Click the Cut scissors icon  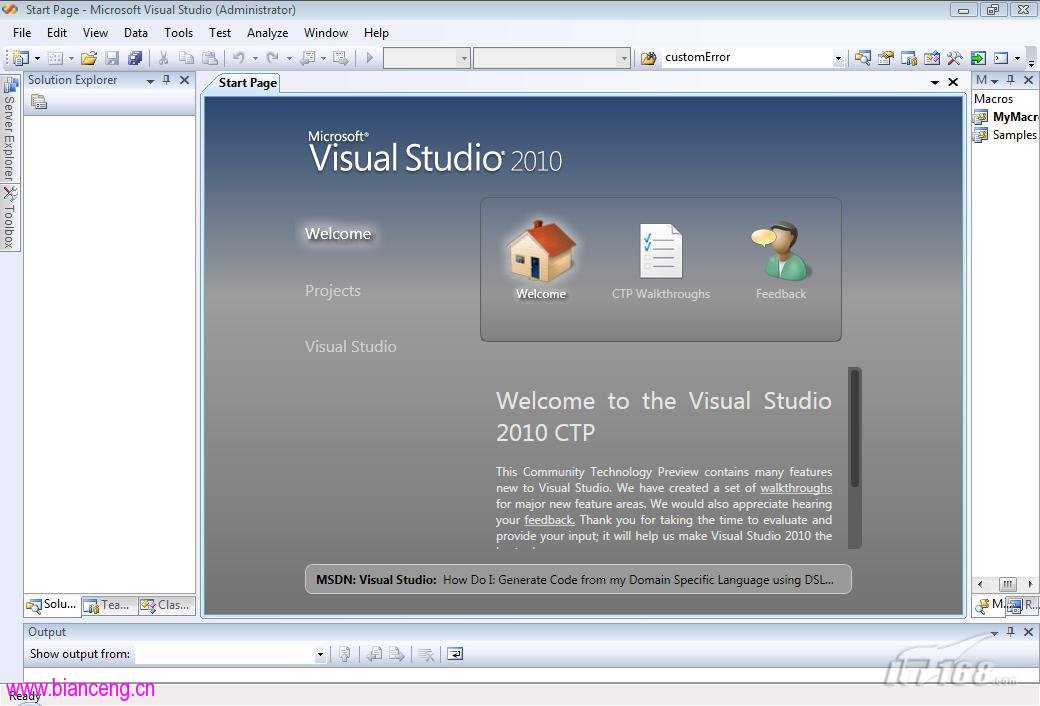click(x=163, y=58)
